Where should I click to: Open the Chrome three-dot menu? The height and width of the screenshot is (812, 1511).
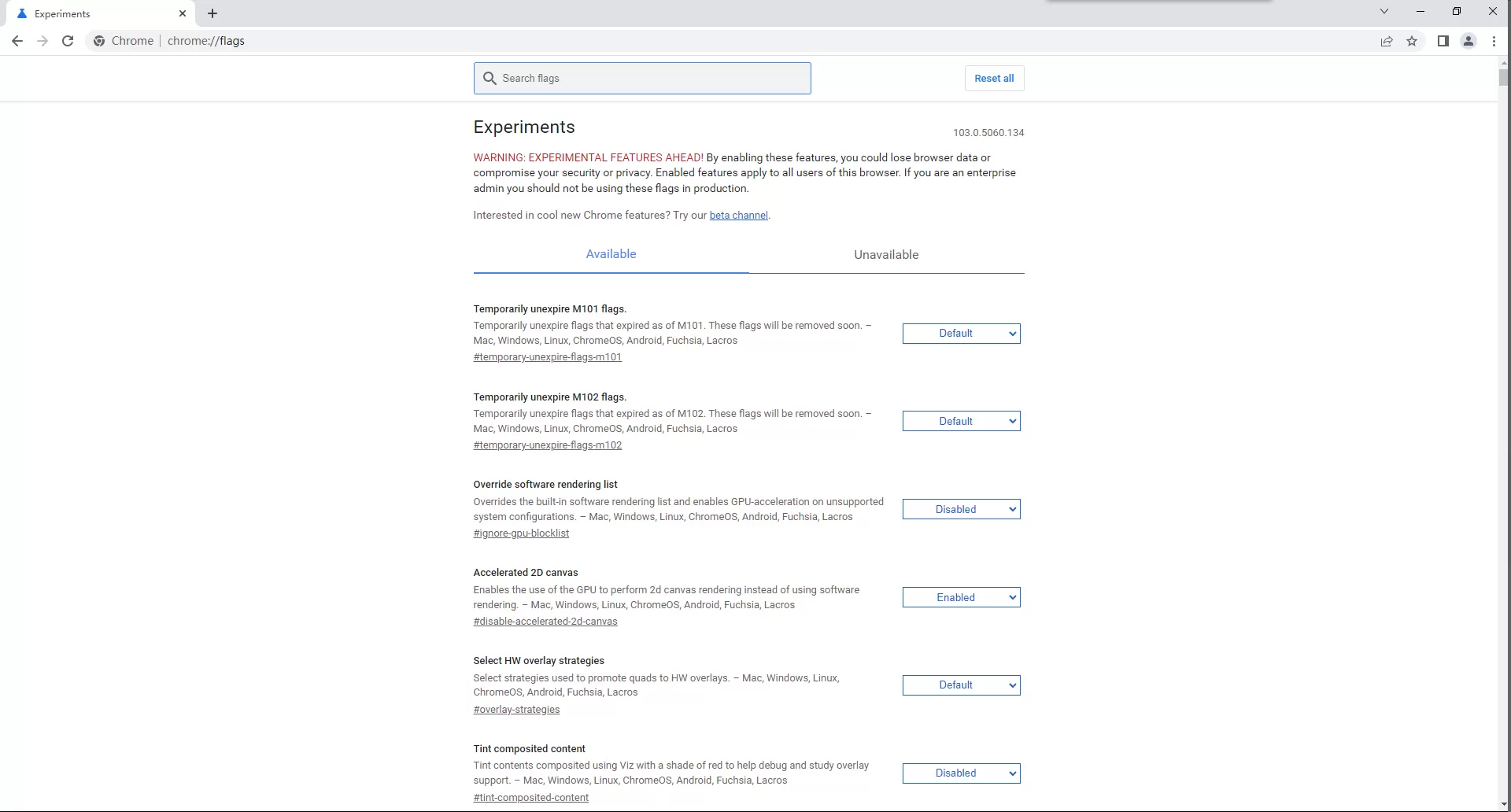[x=1494, y=41]
